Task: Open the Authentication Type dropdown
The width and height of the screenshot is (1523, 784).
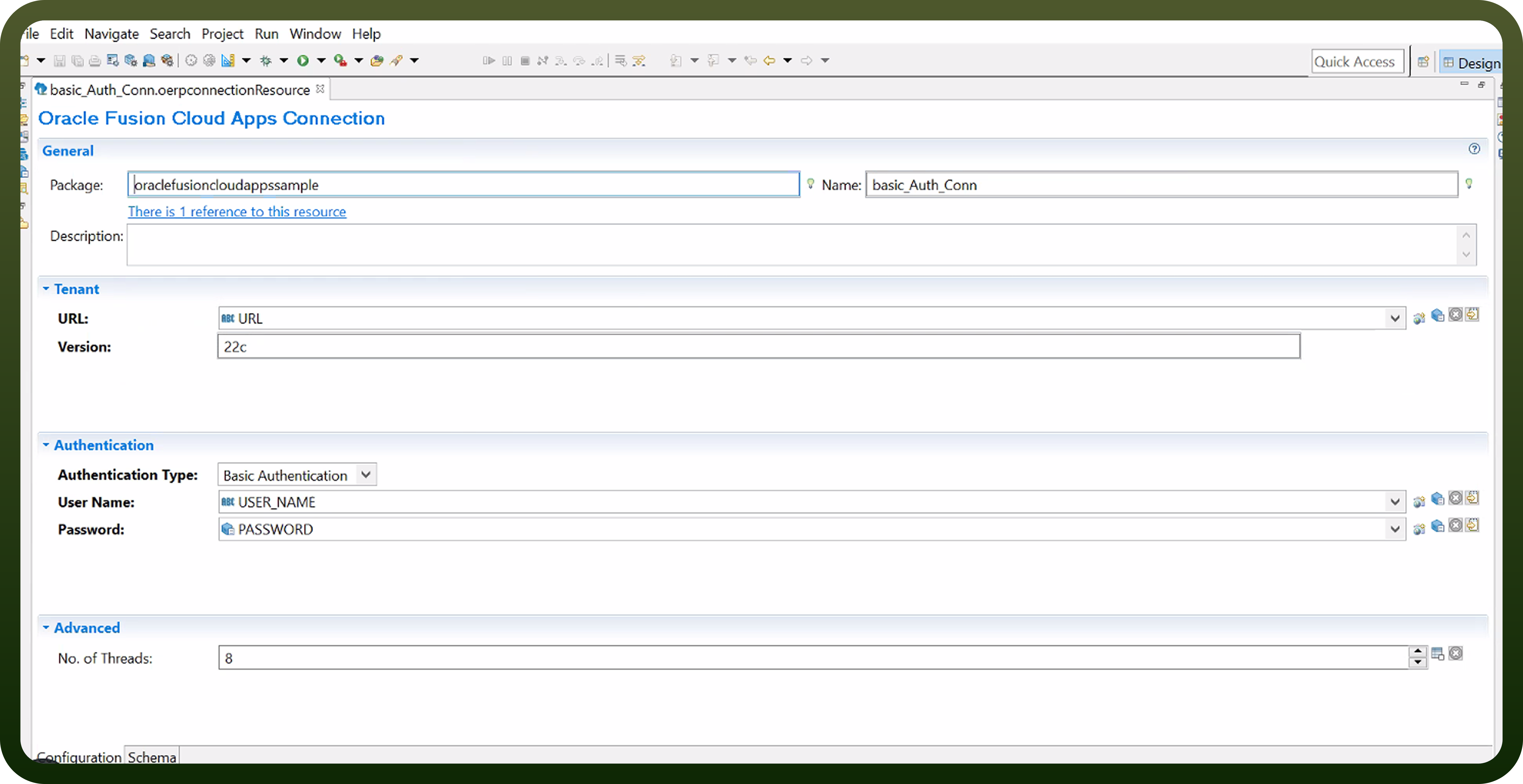Action: [366, 474]
